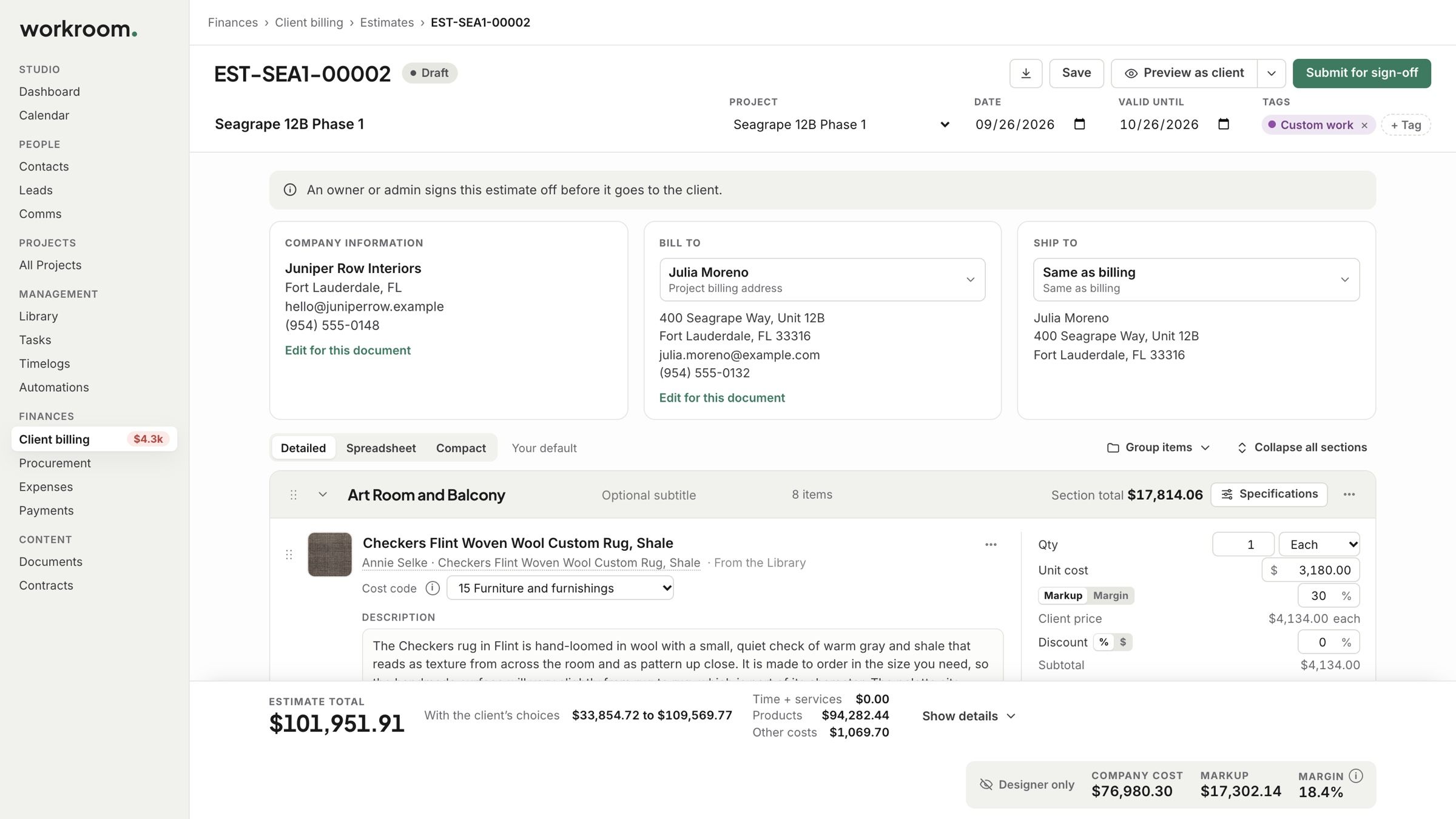This screenshot has width=1456, height=819.
Task: Expand the Bill To contact dropdown
Action: [822, 280]
